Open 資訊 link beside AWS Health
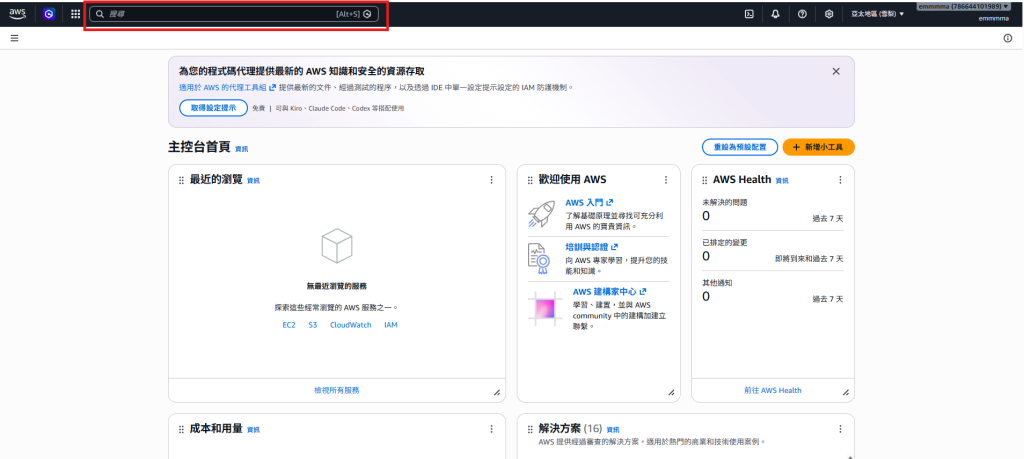 [782, 181]
